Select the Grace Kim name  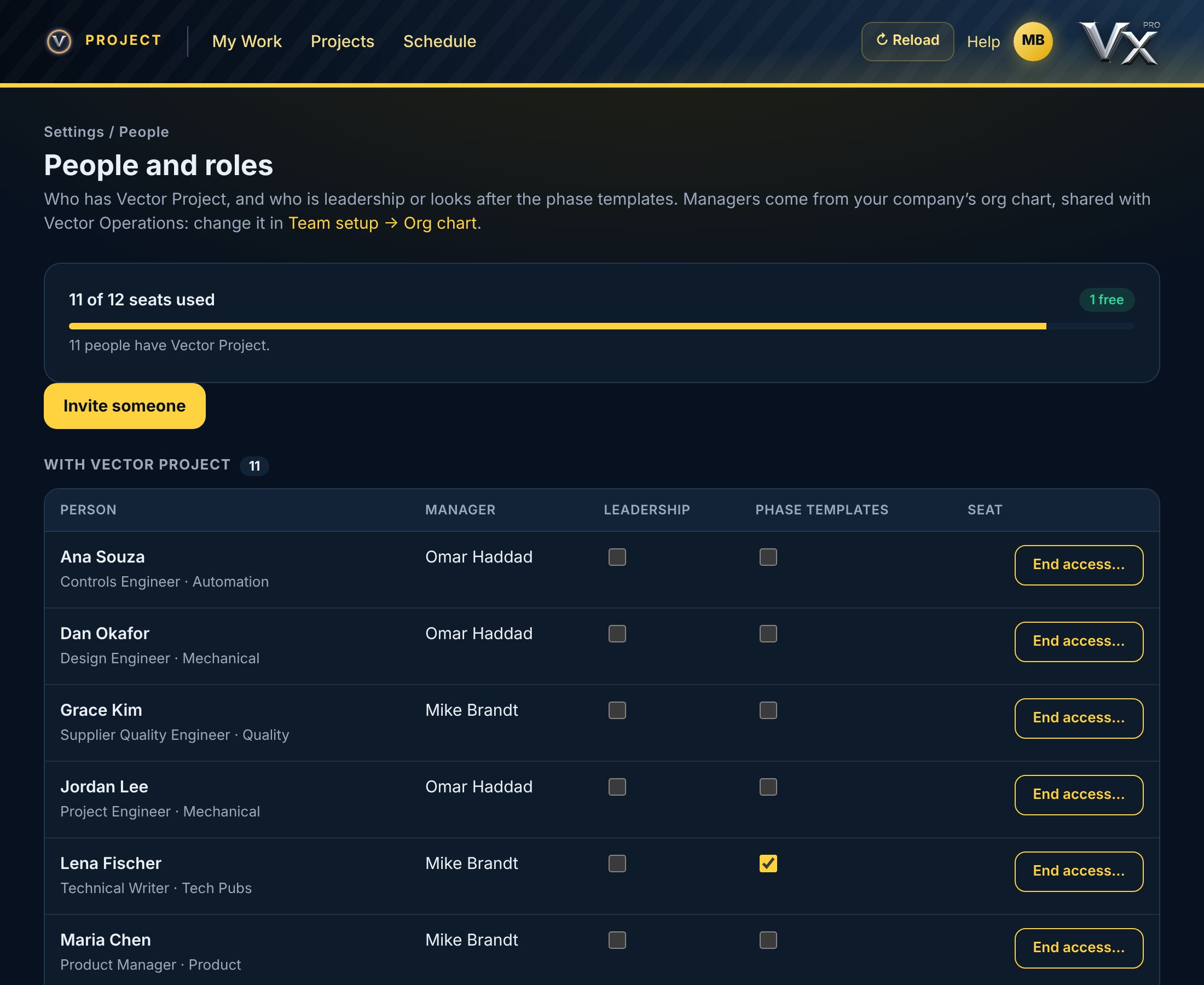[x=101, y=710]
